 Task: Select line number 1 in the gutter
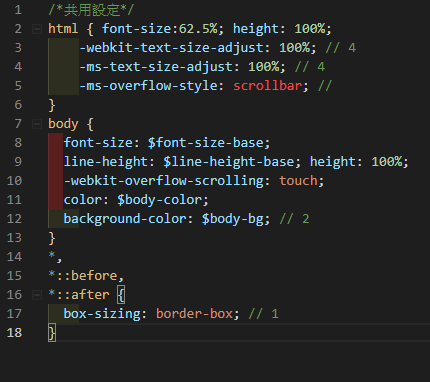click(18, 10)
